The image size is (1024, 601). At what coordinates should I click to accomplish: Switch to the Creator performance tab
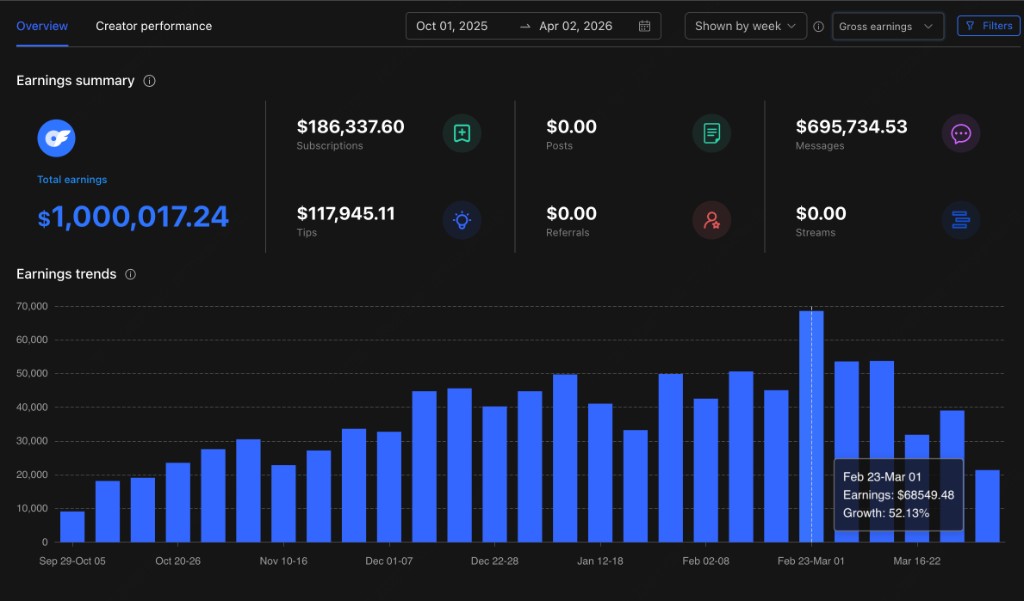point(153,25)
